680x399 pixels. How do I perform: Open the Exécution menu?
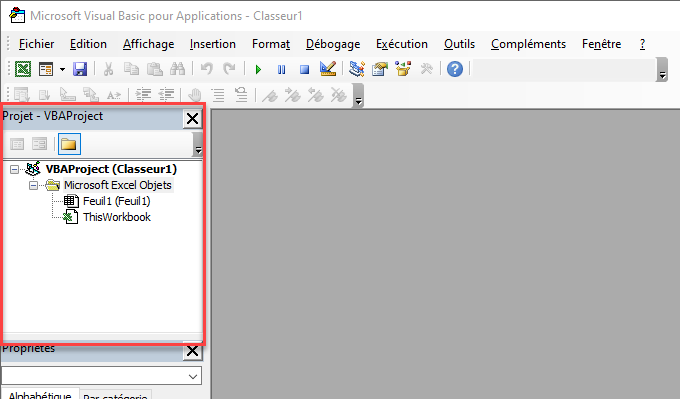pyautogui.click(x=402, y=44)
